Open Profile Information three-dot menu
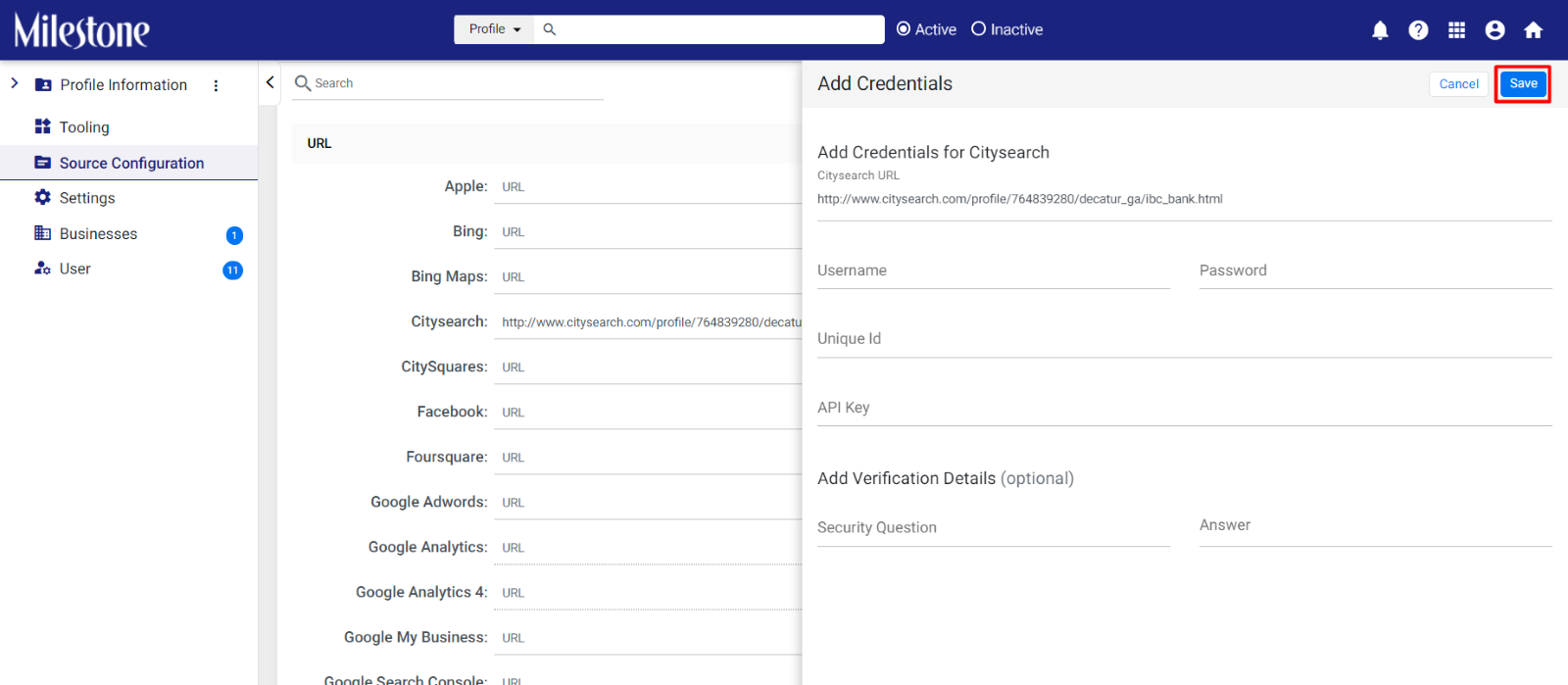 216,85
